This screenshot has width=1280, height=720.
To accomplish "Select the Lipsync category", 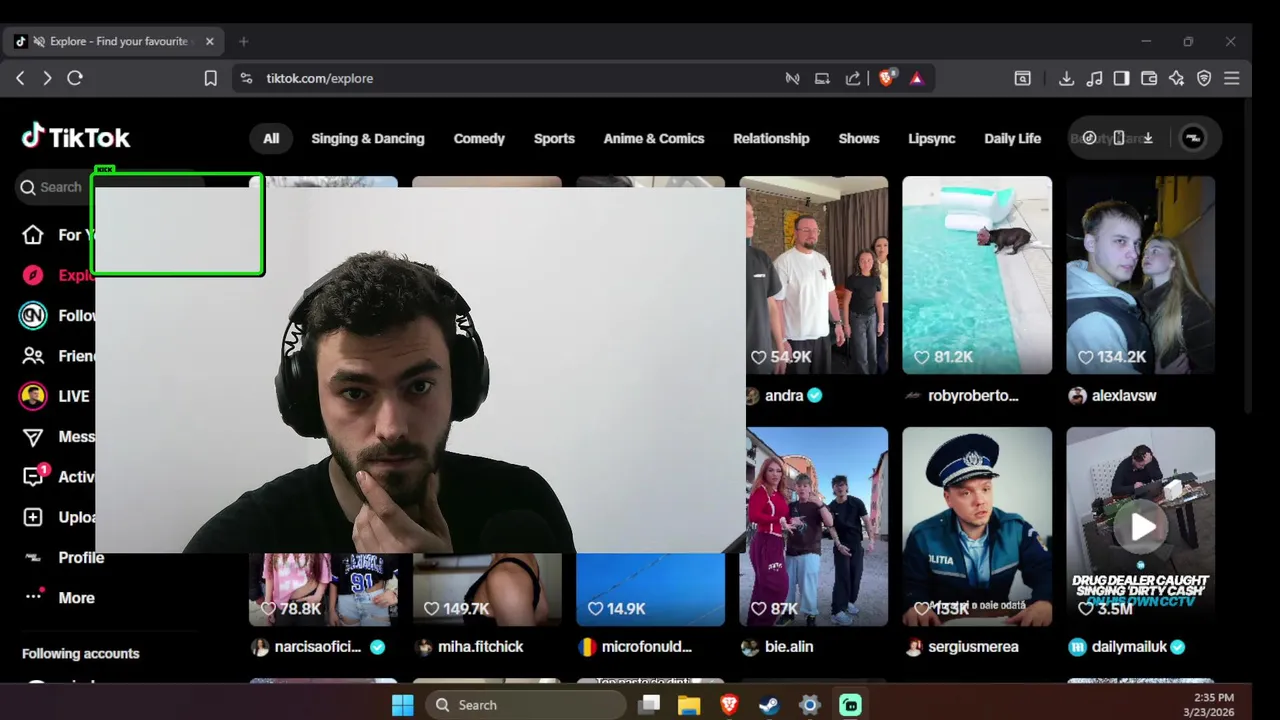I will tap(932, 138).
